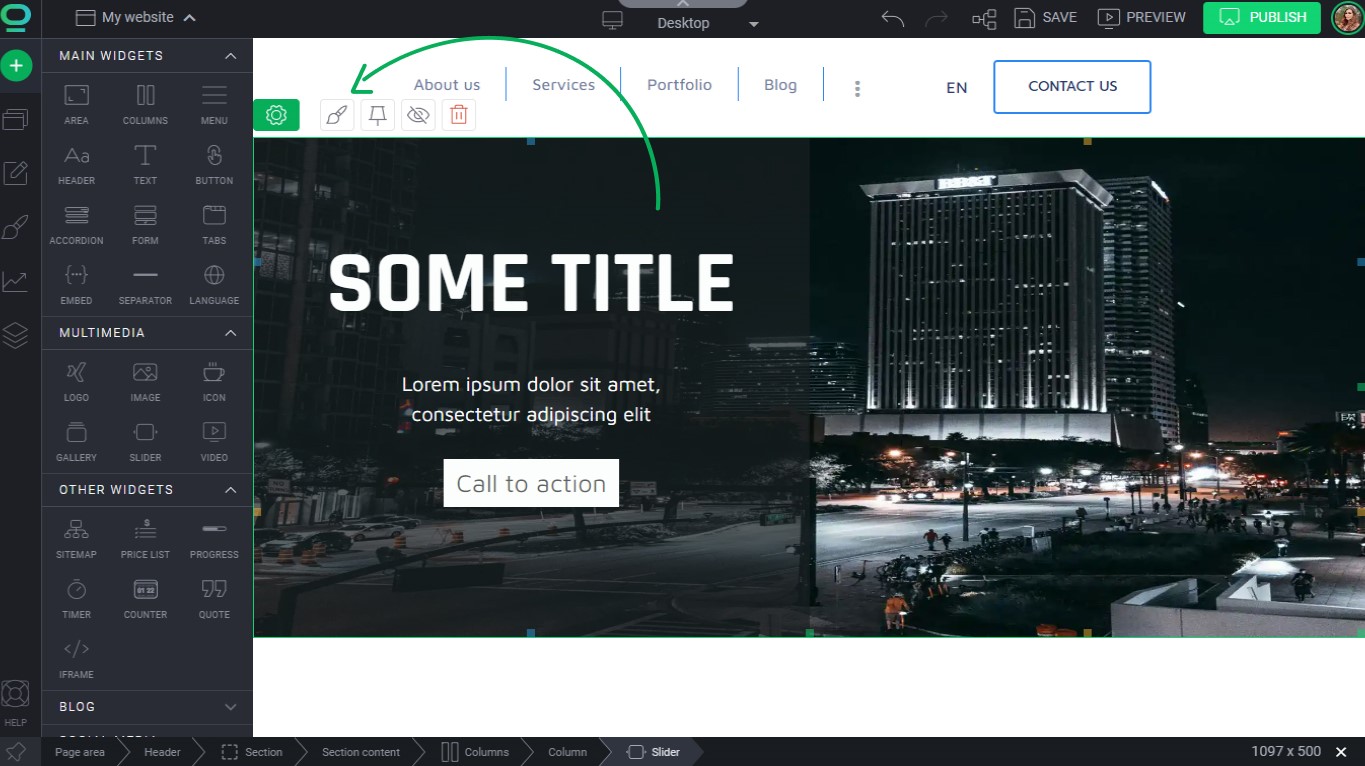Pin the selected slider element

click(x=378, y=115)
